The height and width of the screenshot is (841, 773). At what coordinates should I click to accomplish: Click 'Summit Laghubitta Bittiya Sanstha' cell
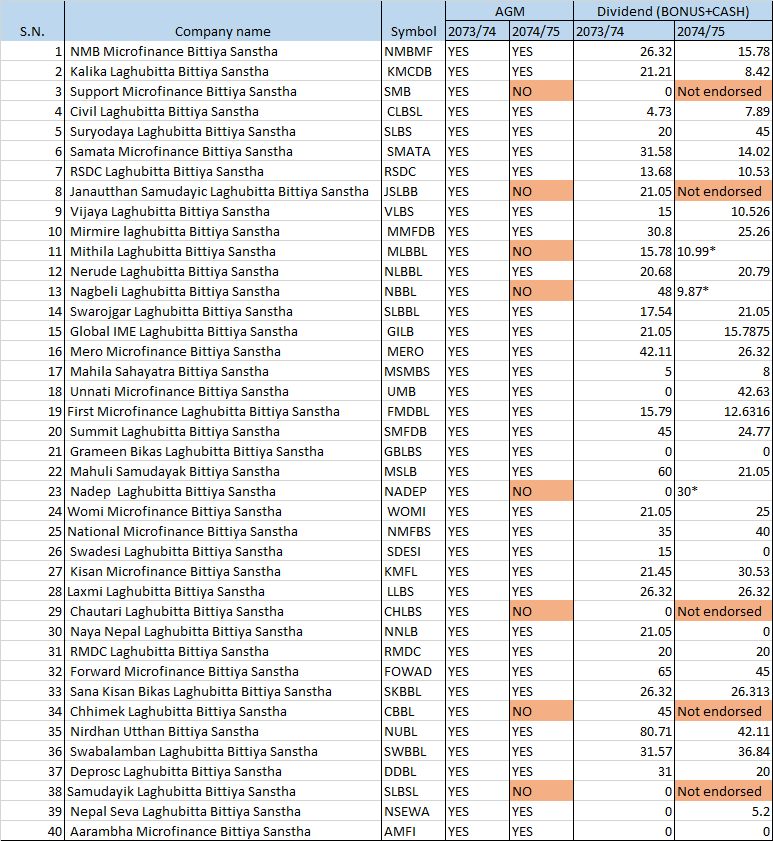click(x=223, y=432)
